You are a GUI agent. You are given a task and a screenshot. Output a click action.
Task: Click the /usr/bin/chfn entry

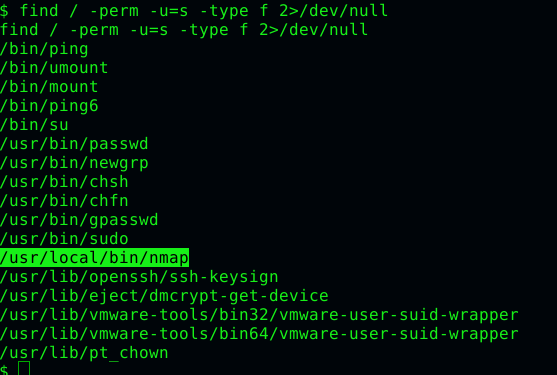(64, 201)
